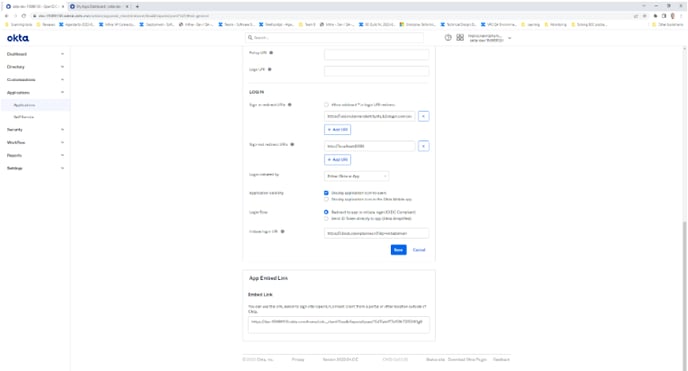Expand the Reports sidebar section

click(x=35, y=155)
